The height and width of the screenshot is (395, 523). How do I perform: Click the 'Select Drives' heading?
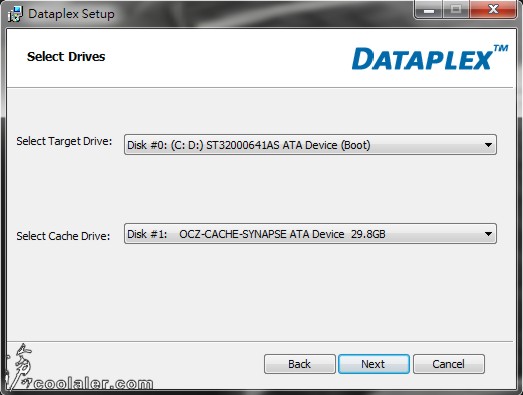pos(66,56)
